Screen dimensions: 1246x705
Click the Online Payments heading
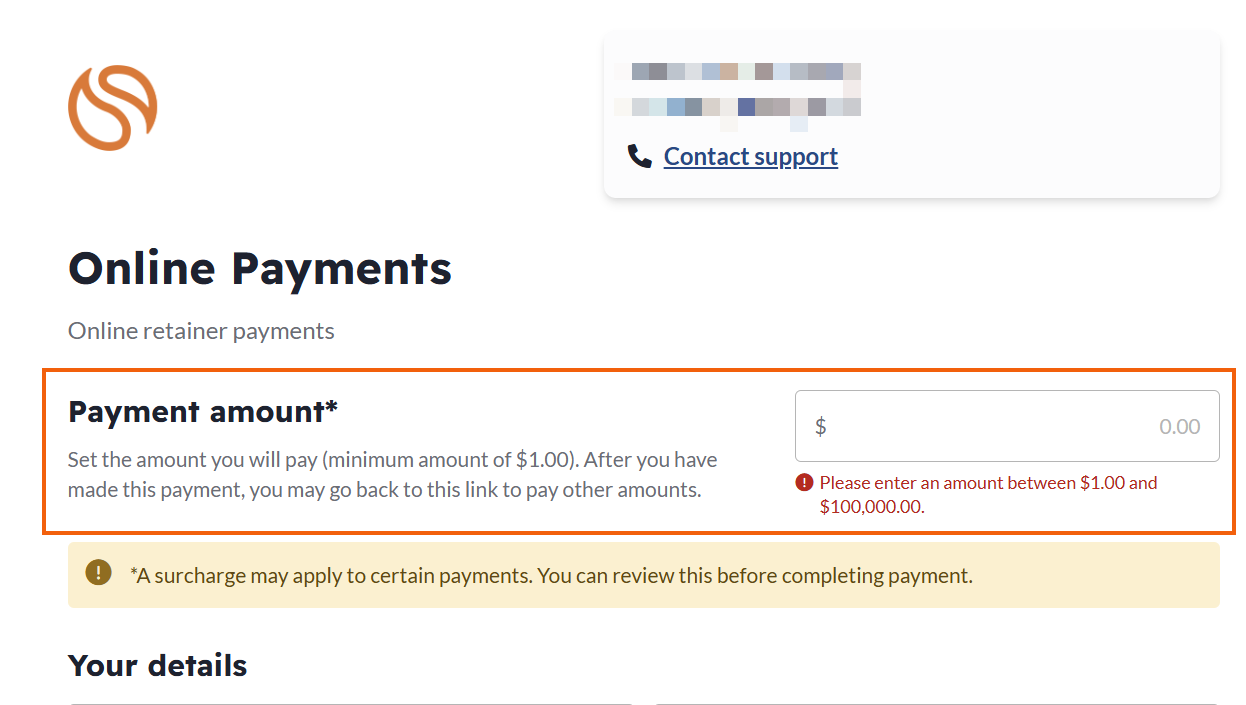point(260,269)
